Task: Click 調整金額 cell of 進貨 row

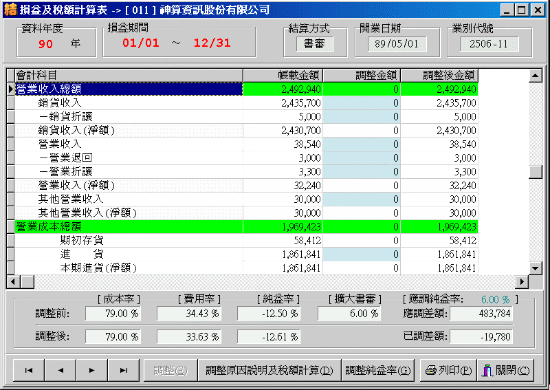Action: (x=361, y=254)
